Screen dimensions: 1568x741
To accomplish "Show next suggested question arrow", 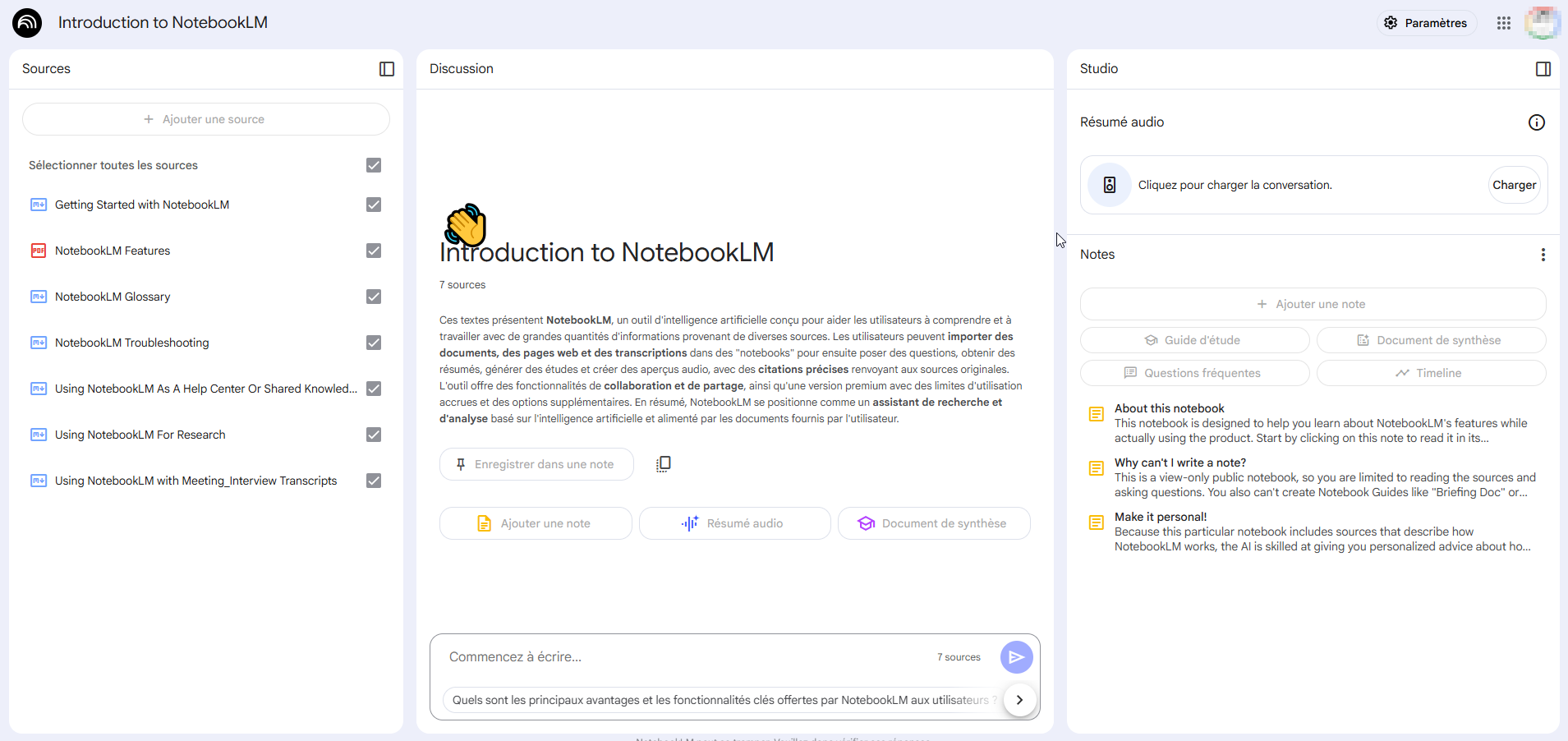I will click(x=1020, y=700).
